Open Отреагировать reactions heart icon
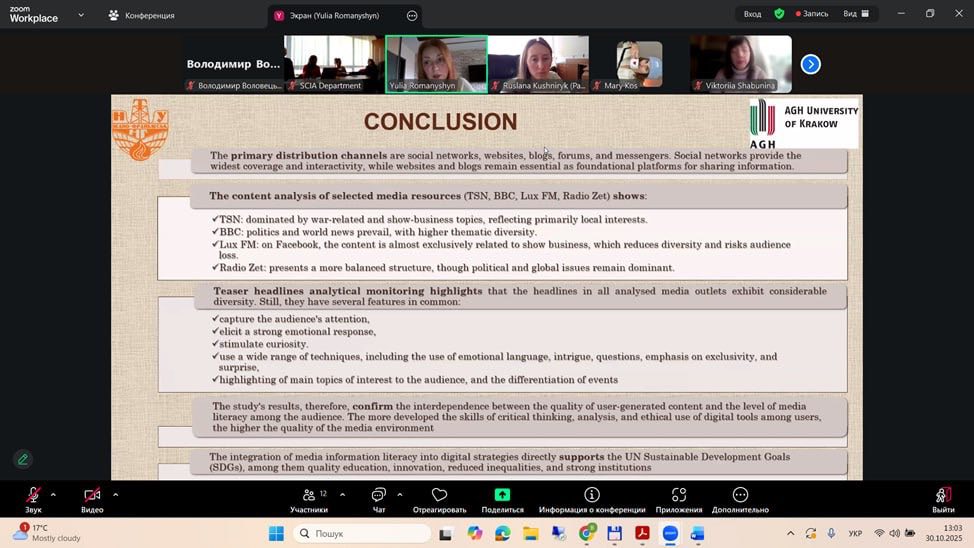 click(439, 496)
